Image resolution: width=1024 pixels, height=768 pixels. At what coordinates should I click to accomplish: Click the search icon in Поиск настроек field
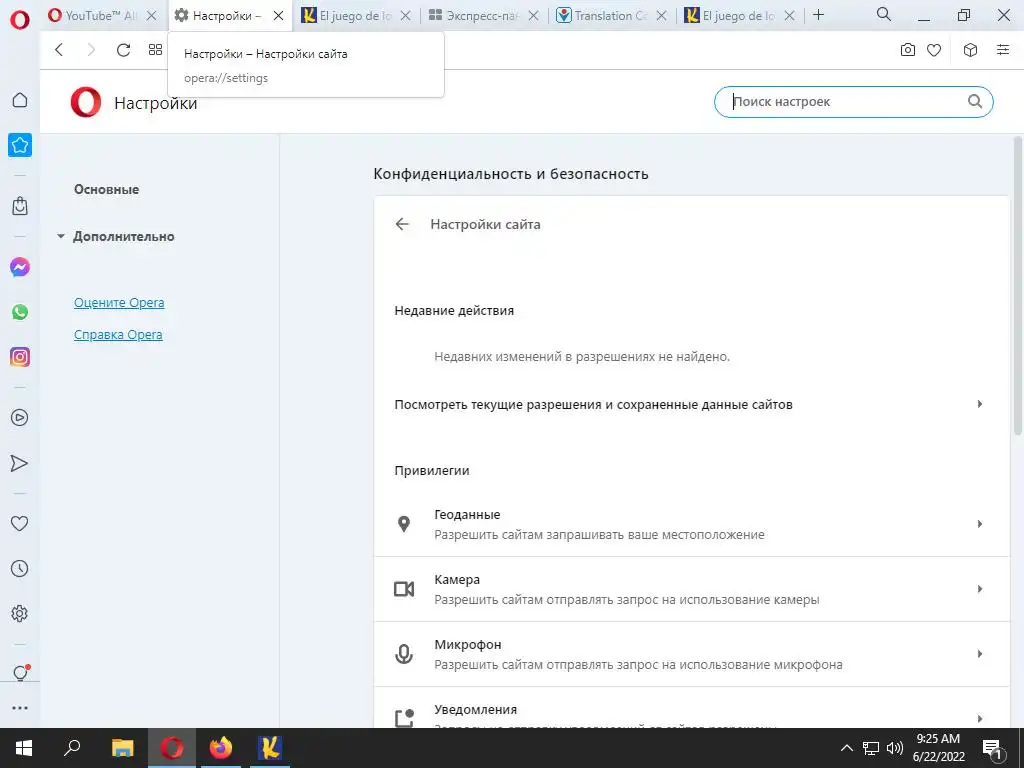point(974,101)
